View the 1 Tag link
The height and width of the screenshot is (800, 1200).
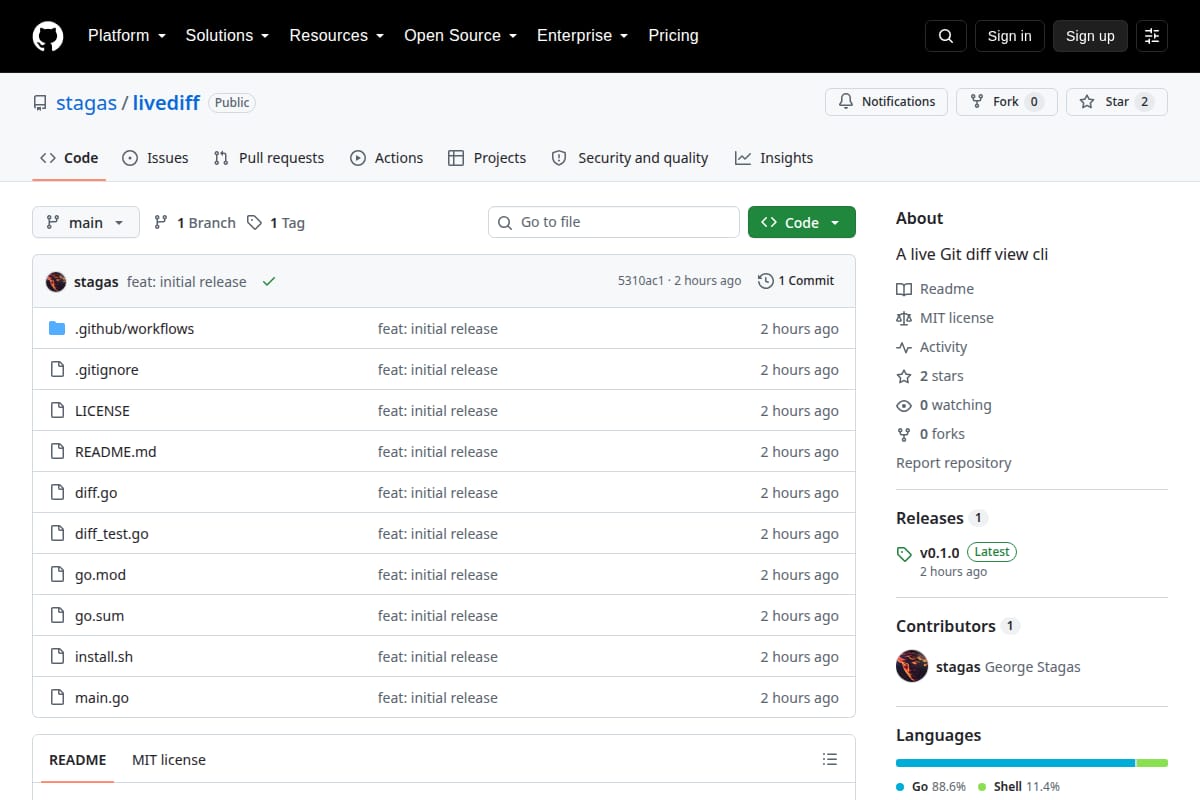click(276, 223)
